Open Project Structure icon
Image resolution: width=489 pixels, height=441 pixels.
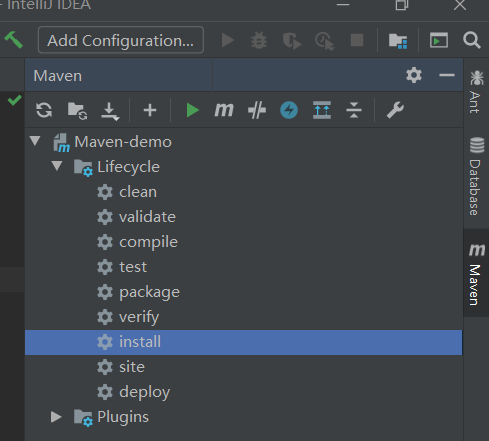398,41
